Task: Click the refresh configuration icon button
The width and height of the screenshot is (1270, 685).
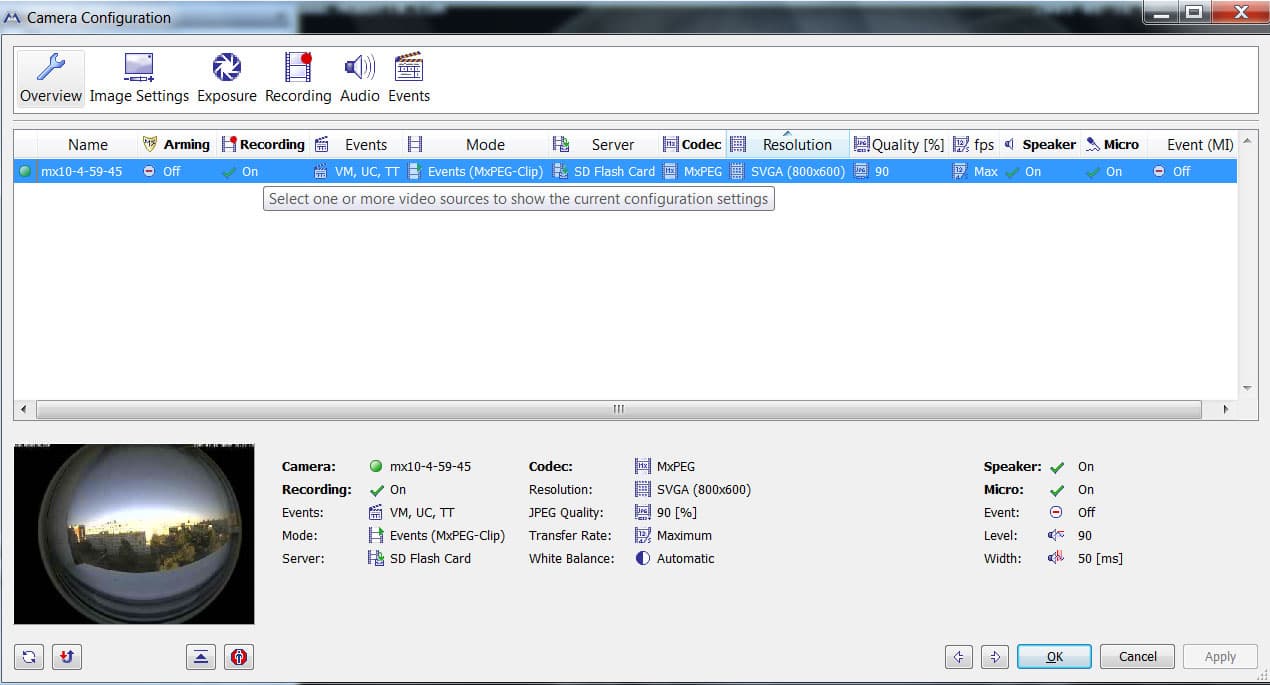Action: [x=29, y=657]
